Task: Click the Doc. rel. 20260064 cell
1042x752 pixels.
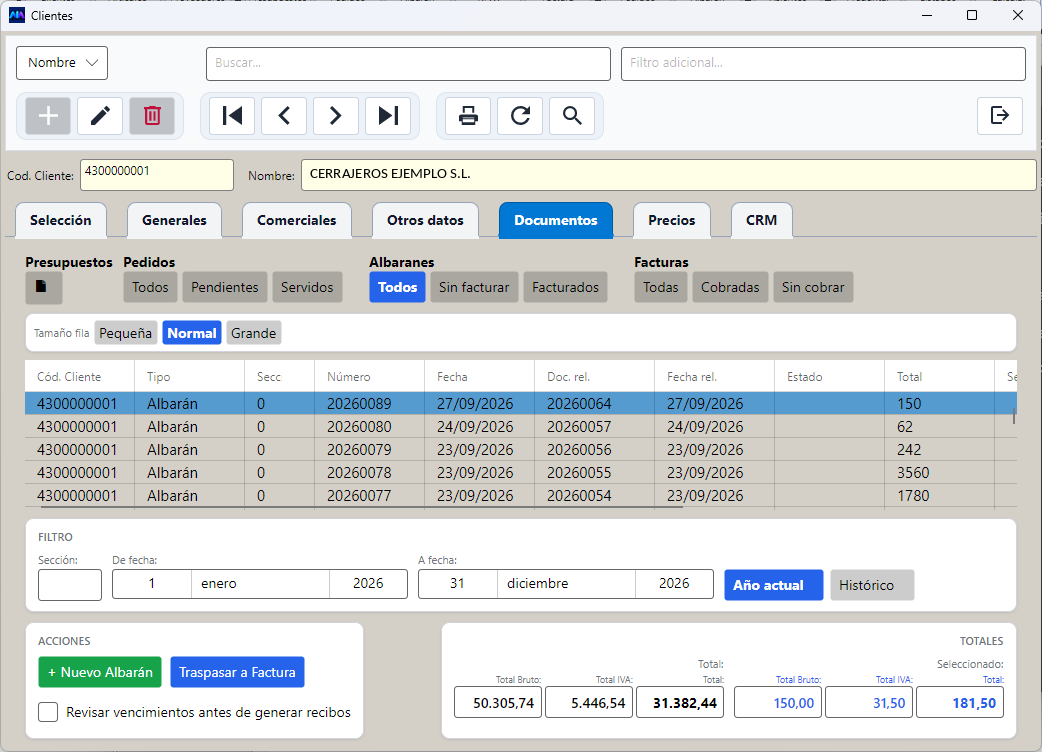Action: tap(594, 403)
